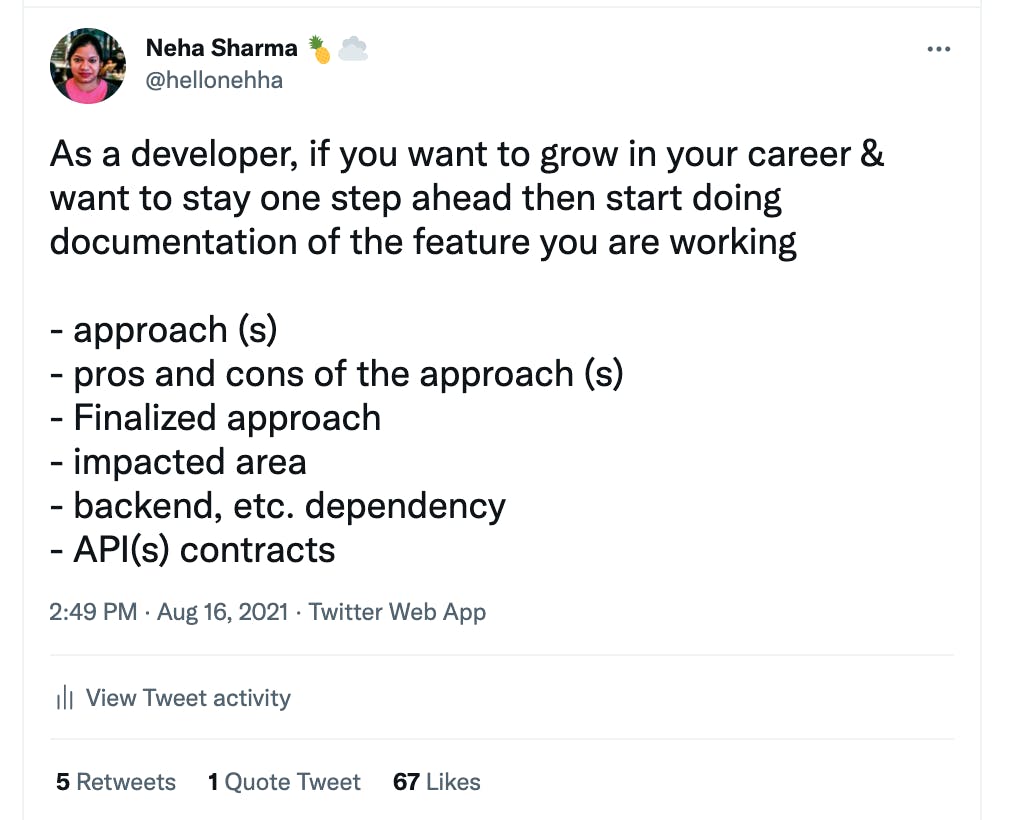The width and height of the screenshot is (1028, 820).
Task: Click the "impacted area" bullet line
Action: [178, 461]
